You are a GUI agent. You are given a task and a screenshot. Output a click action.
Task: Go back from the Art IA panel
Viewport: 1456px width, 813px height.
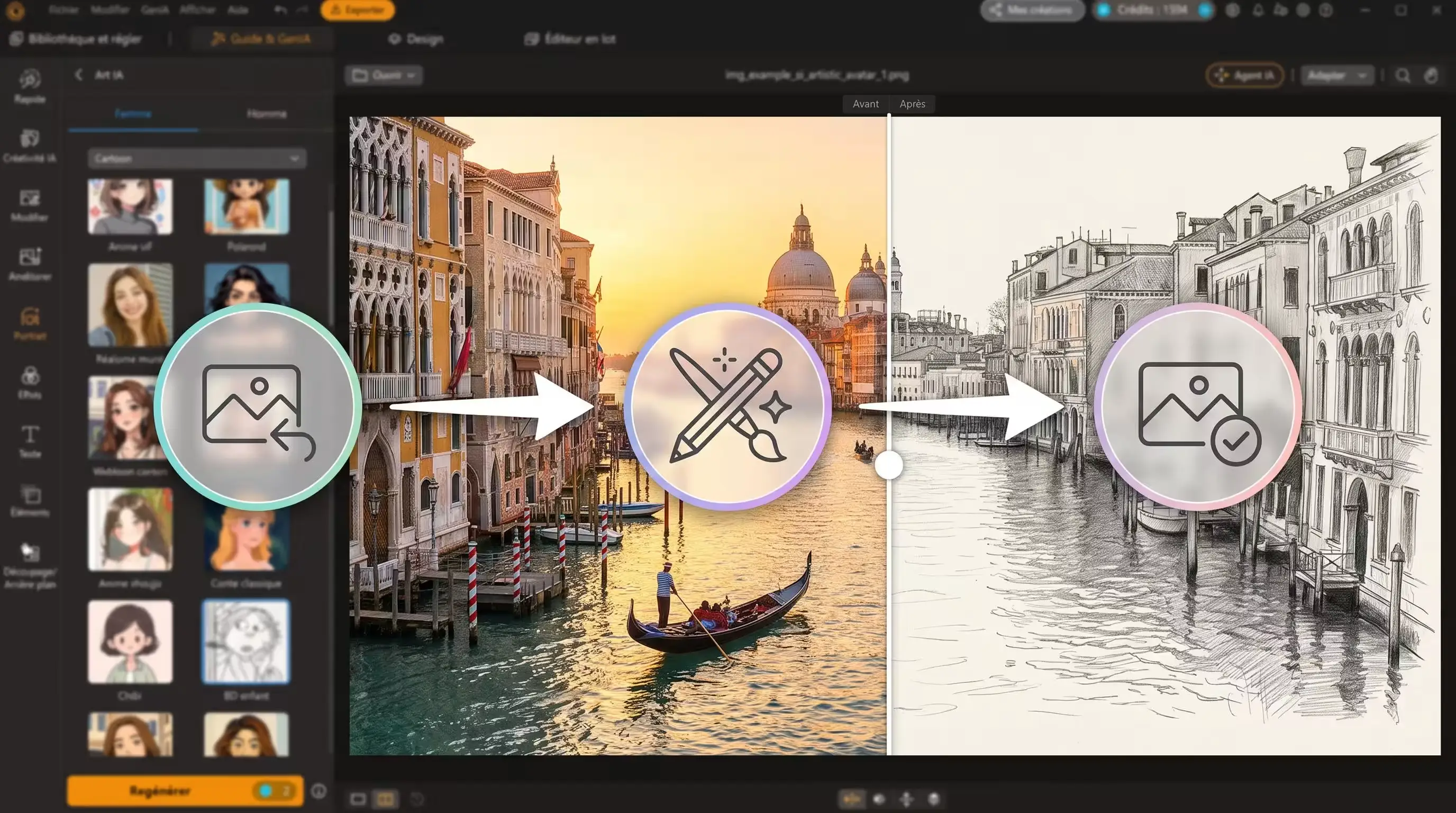(79, 75)
